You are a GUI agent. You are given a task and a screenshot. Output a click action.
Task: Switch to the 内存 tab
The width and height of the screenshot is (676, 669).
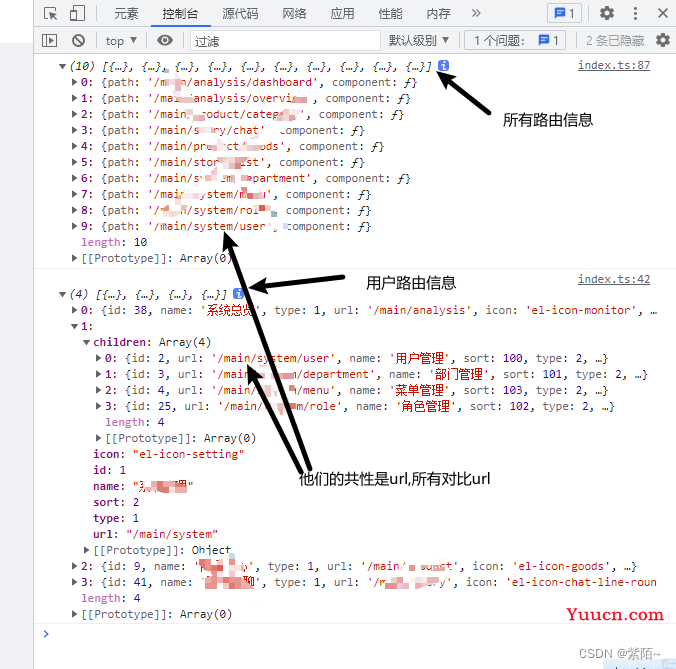coord(438,13)
